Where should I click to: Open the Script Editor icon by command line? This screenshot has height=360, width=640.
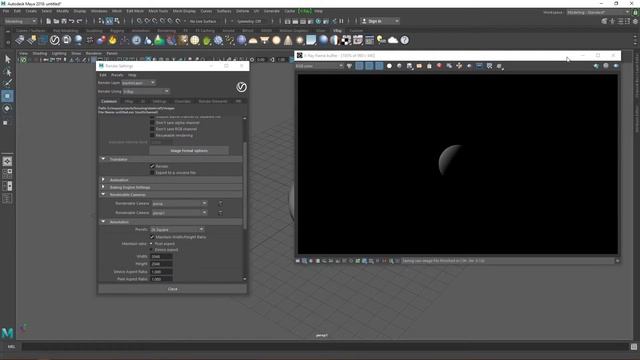[633, 347]
